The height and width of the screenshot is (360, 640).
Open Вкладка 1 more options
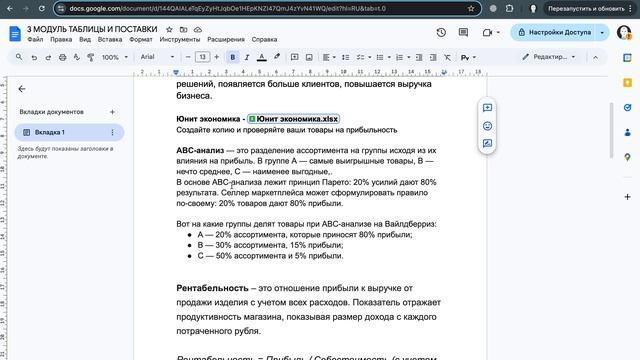(x=112, y=132)
